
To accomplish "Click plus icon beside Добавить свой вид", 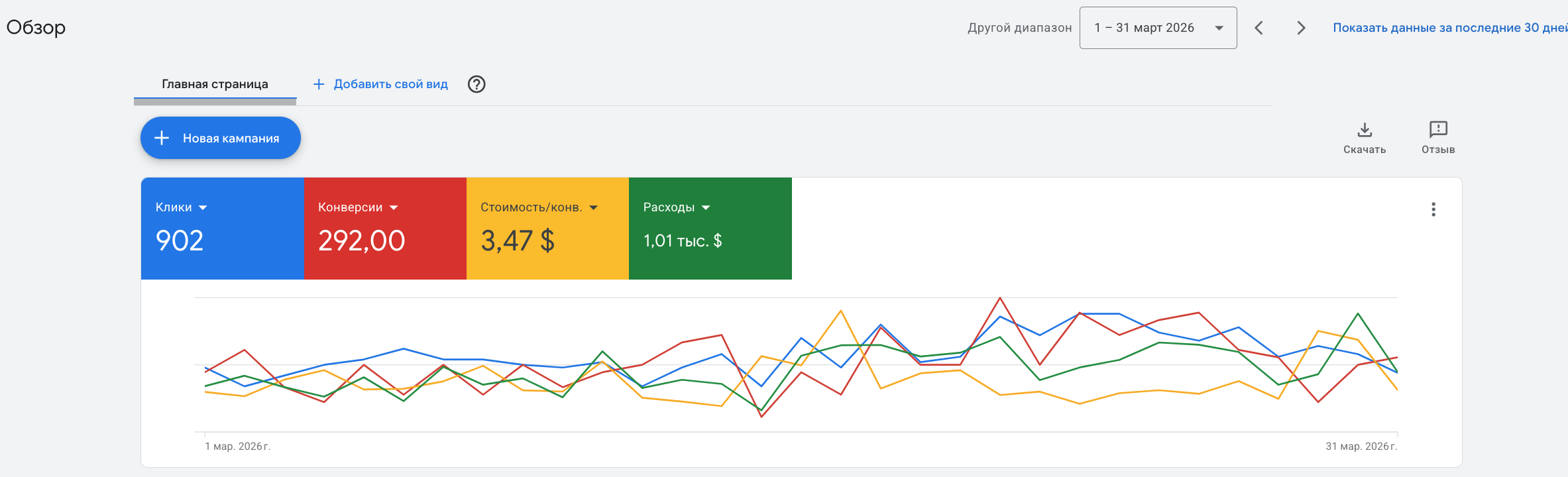I will tap(319, 84).
